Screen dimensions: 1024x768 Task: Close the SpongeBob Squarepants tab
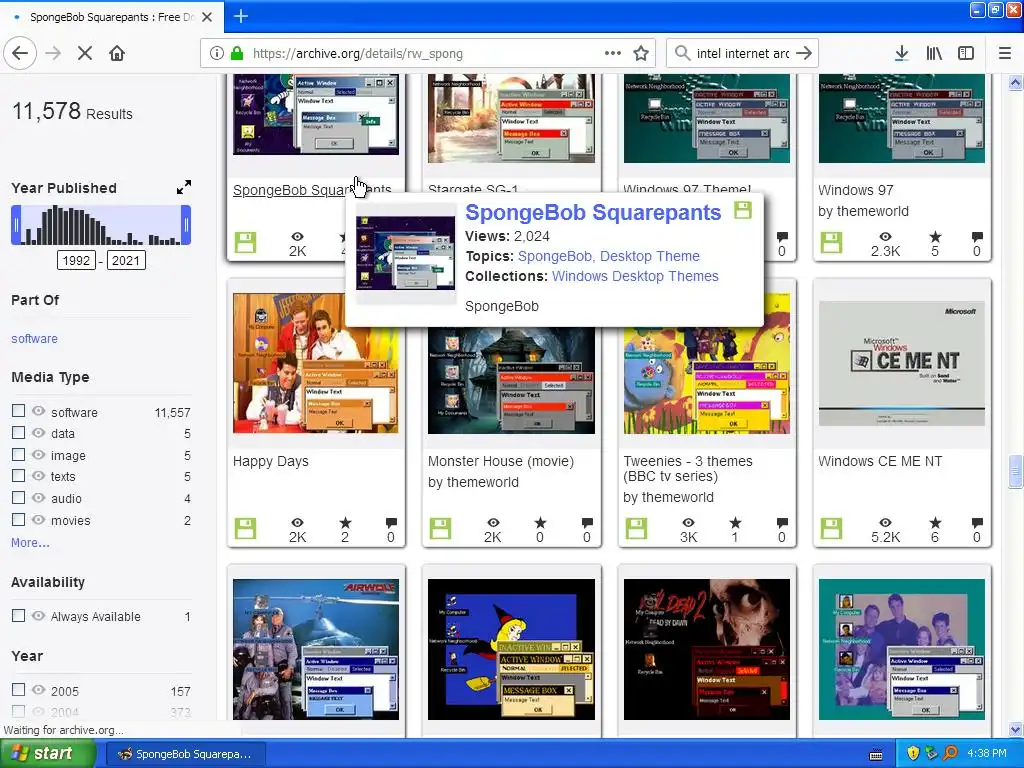[207, 17]
